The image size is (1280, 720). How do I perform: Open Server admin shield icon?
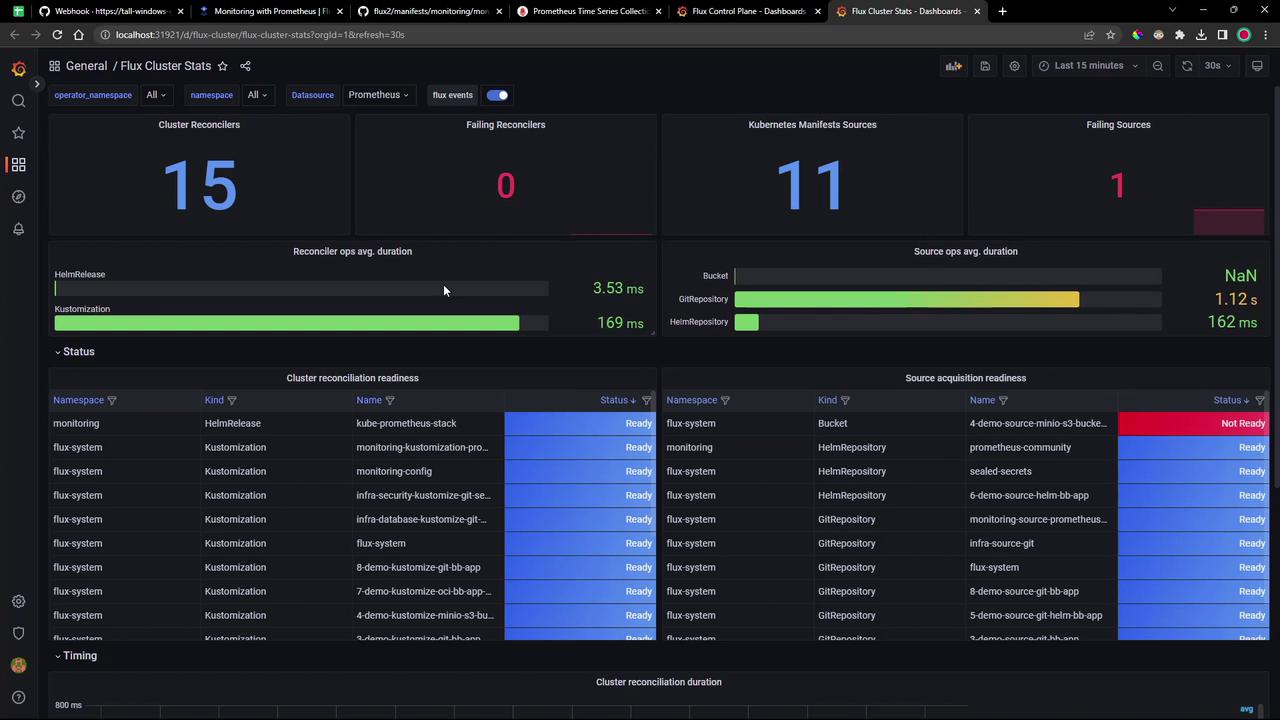pos(18,633)
